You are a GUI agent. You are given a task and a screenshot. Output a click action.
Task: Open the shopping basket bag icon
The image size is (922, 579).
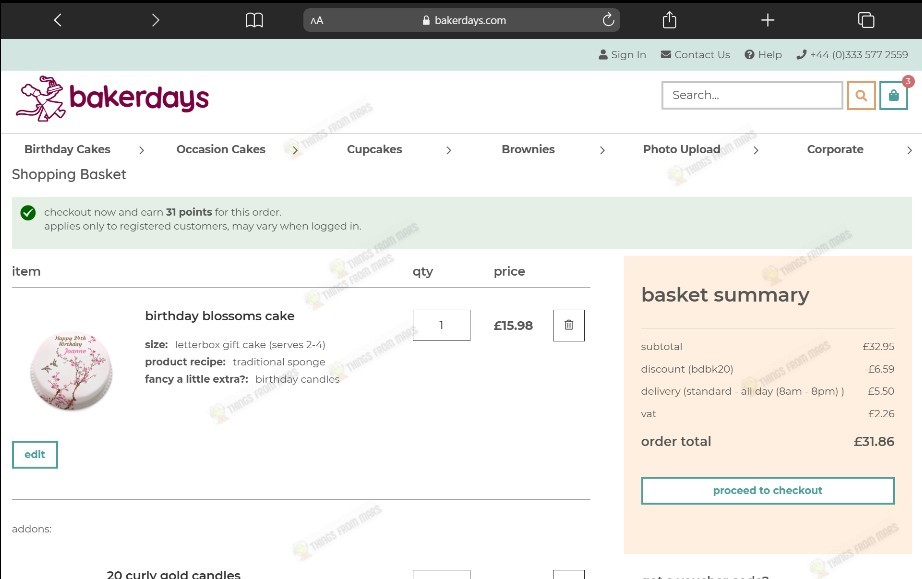pyautogui.click(x=893, y=95)
